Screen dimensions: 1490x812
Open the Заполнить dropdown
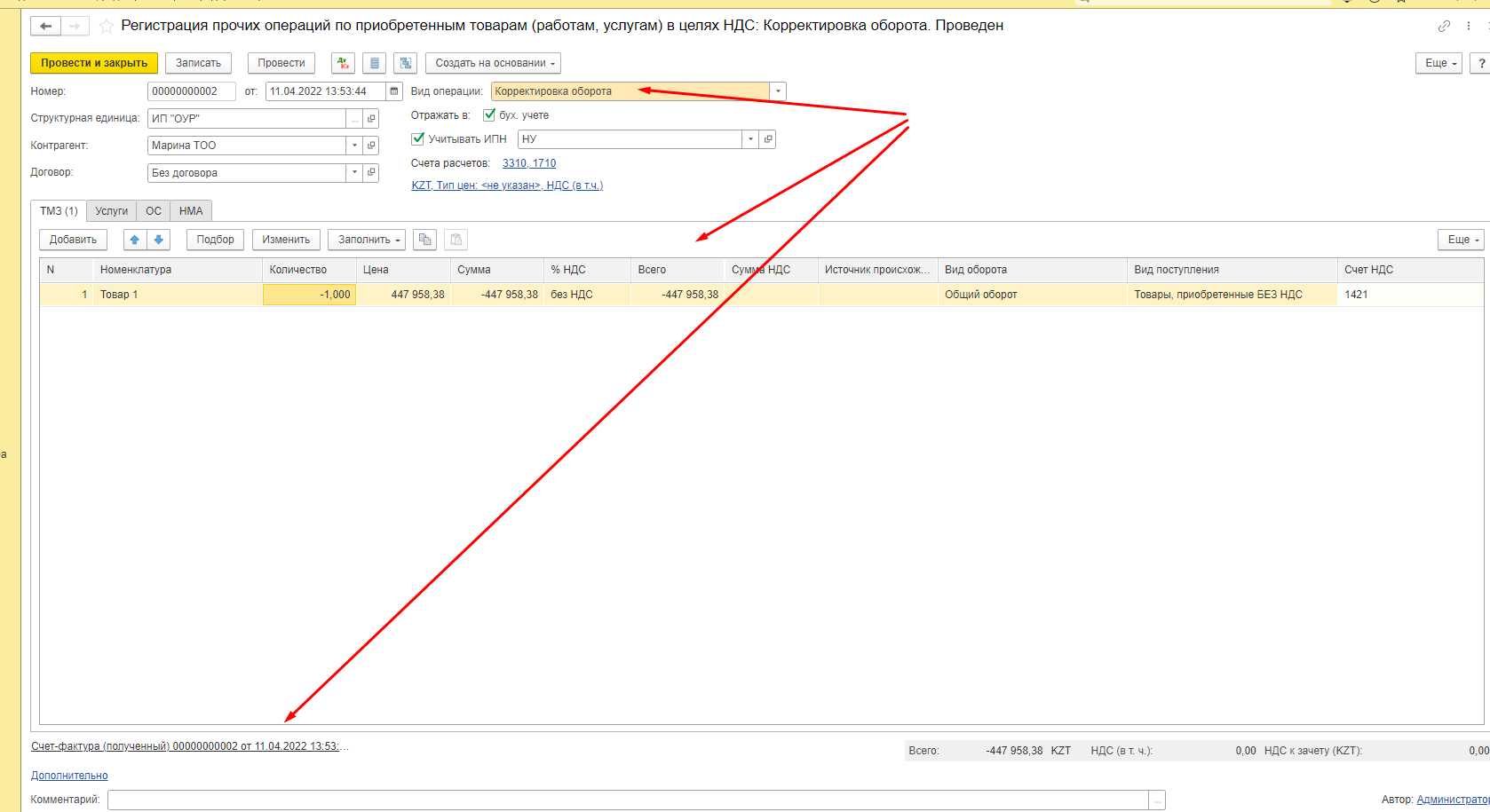(368, 240)
